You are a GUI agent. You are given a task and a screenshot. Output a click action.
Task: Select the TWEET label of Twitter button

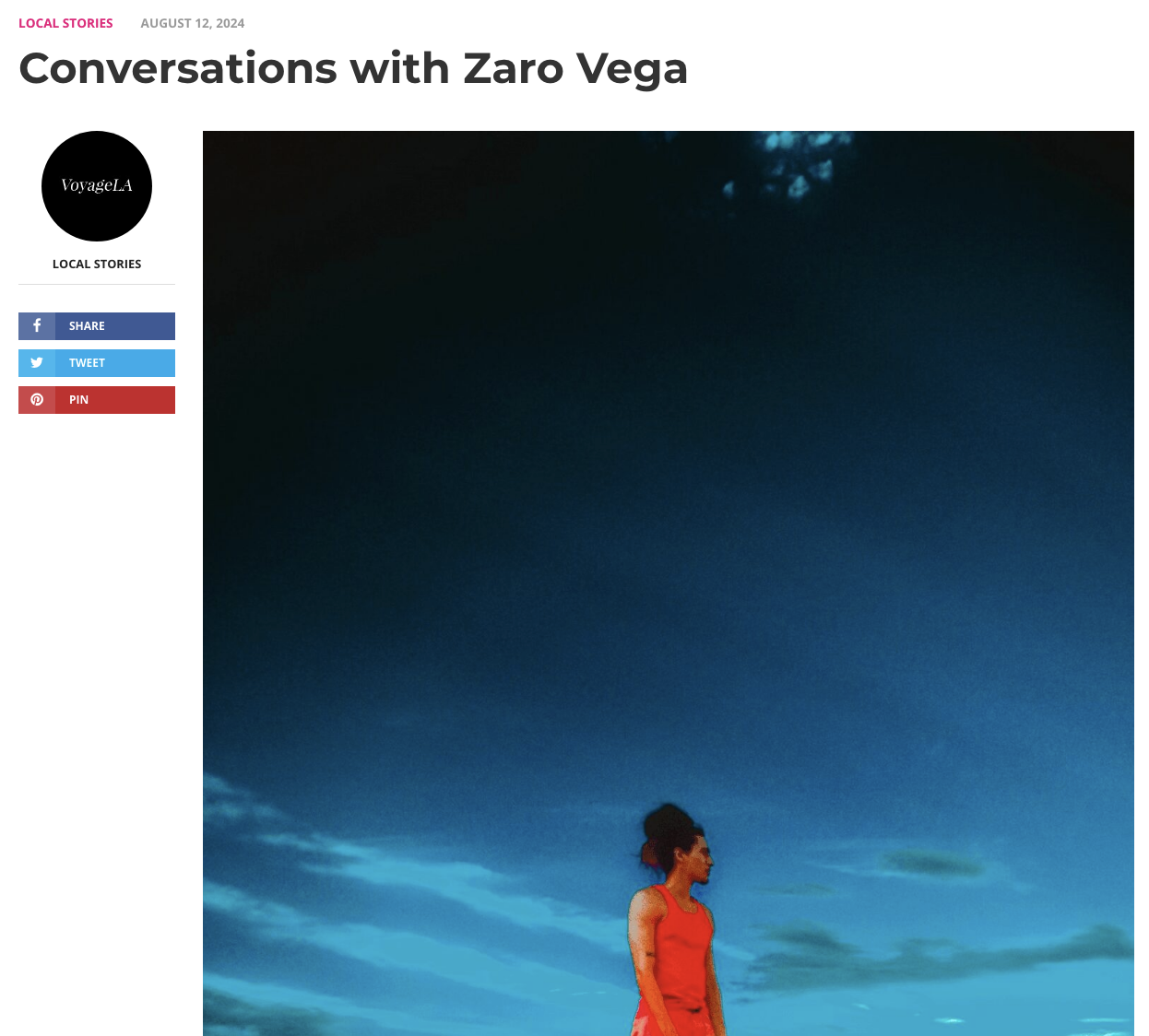(87, 363)
